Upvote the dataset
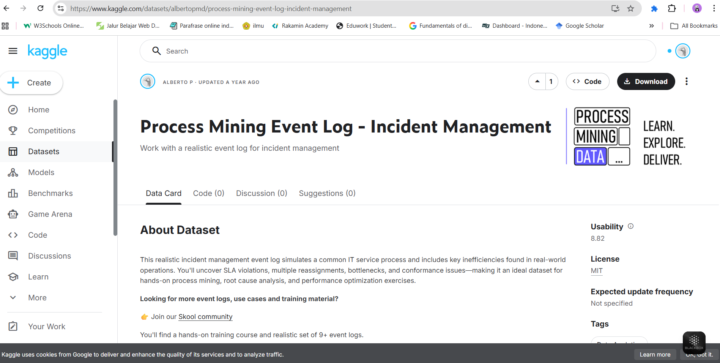This screenshot has height=363, width=720. 537,82
